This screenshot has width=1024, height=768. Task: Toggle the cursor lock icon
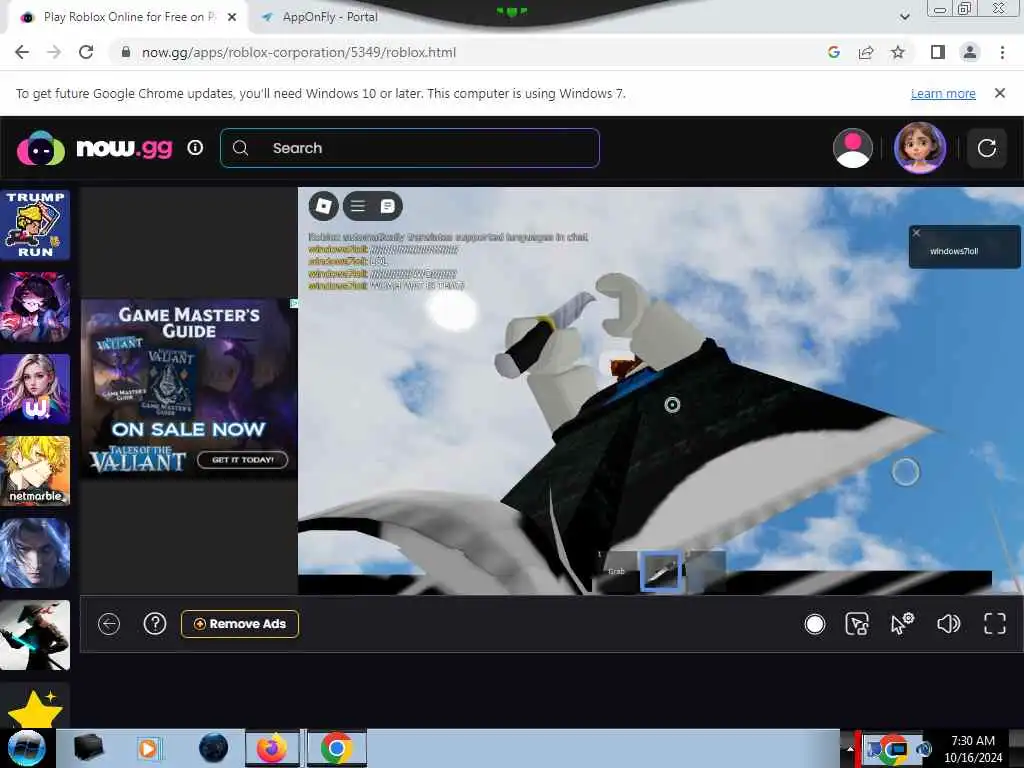click(857, 624)
